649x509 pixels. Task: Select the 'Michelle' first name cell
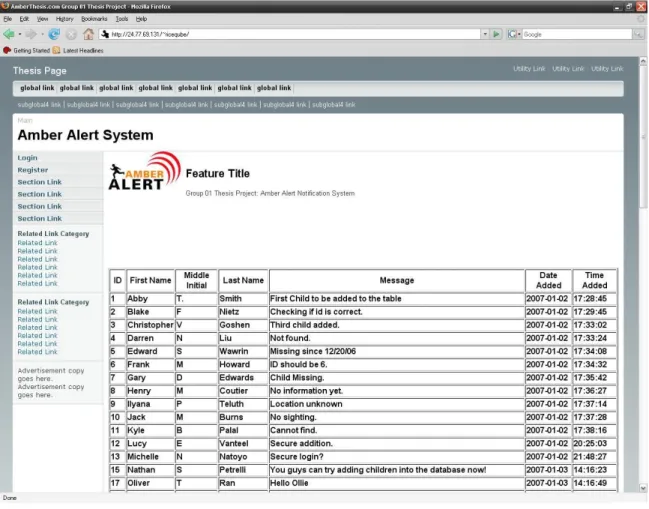click(150, 457)
